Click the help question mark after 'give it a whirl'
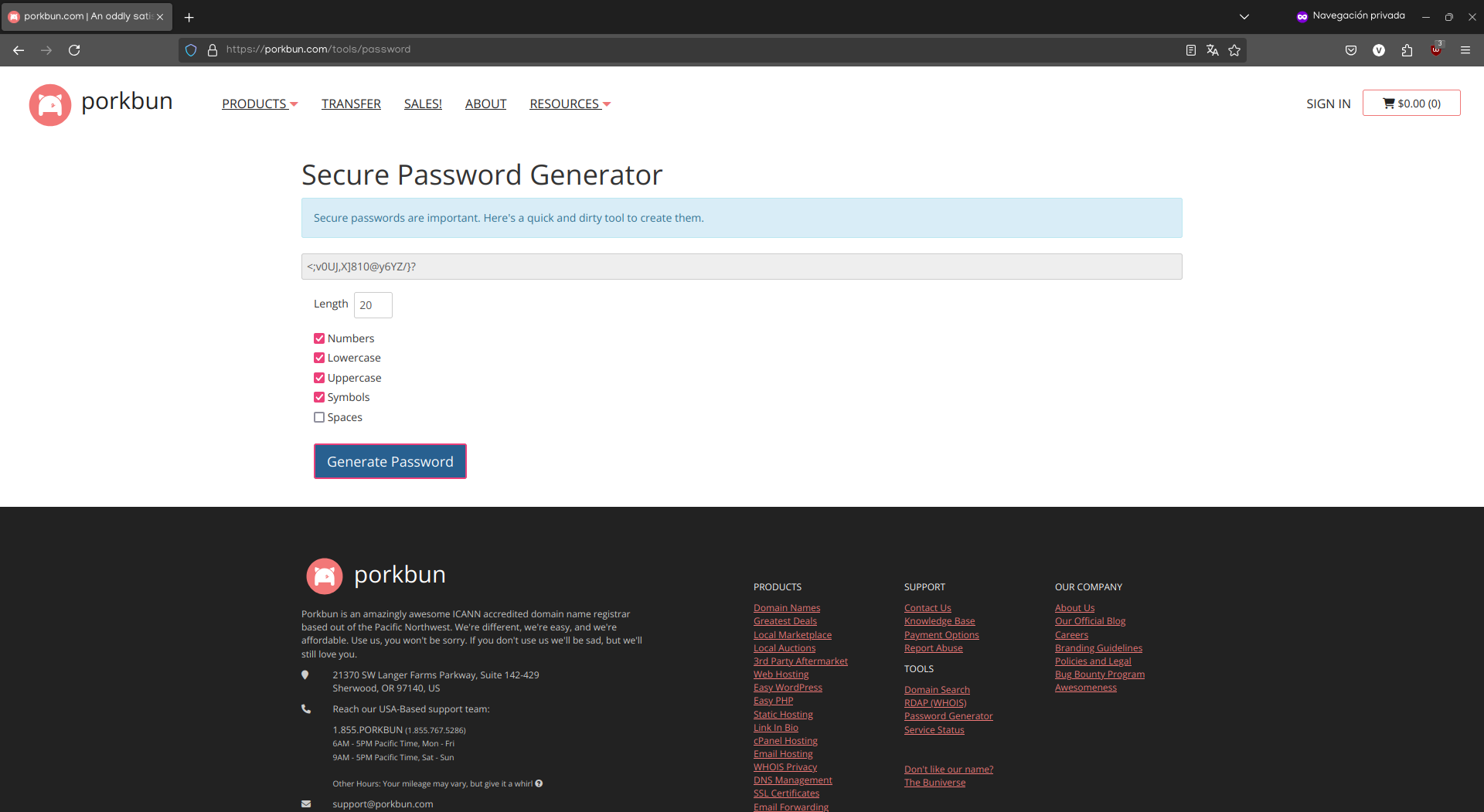 [539, 783]
